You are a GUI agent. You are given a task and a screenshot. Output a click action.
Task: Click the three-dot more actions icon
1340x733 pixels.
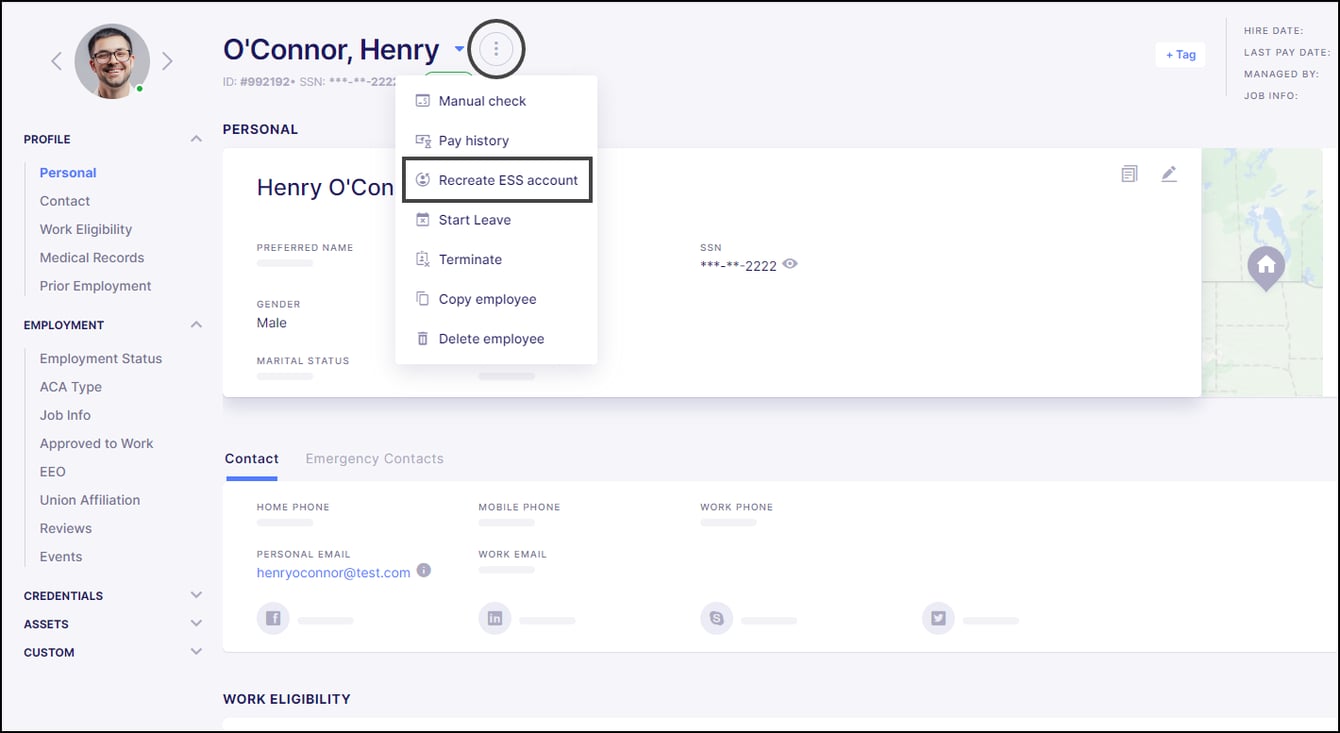tap(496, 49)
